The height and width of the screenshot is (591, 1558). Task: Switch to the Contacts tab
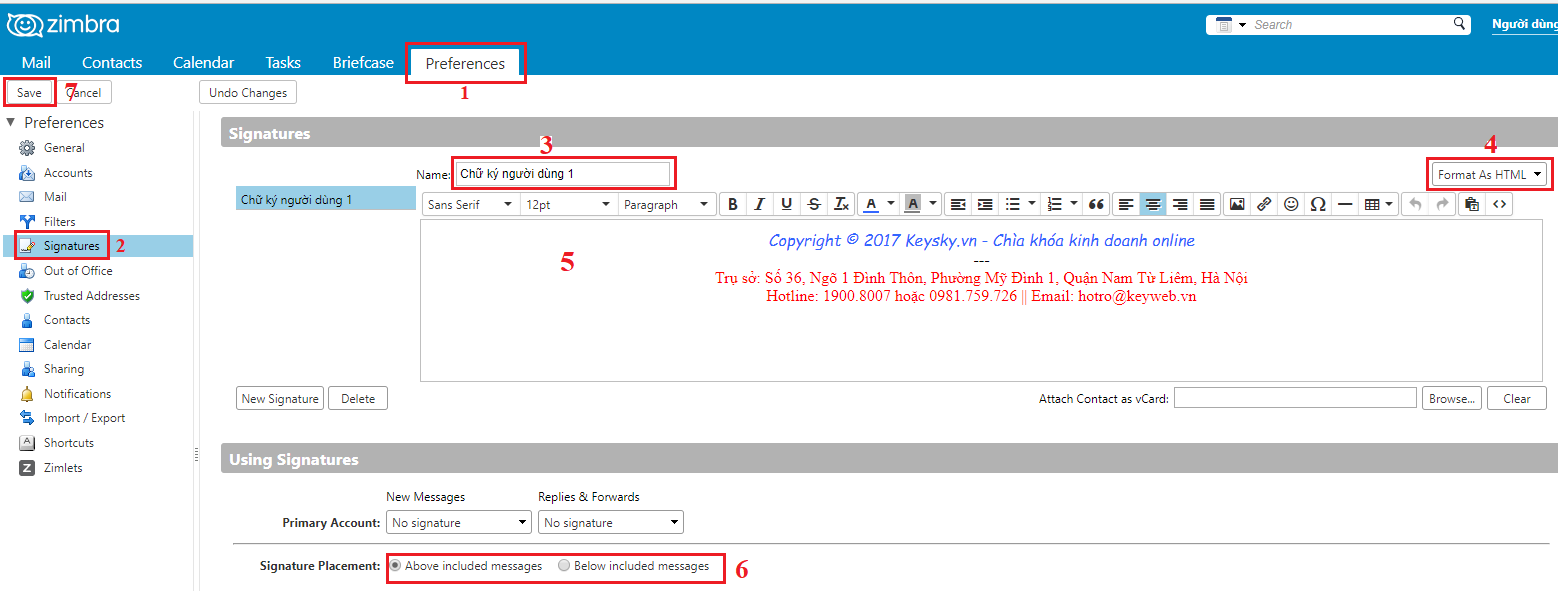tap(112, 62)
